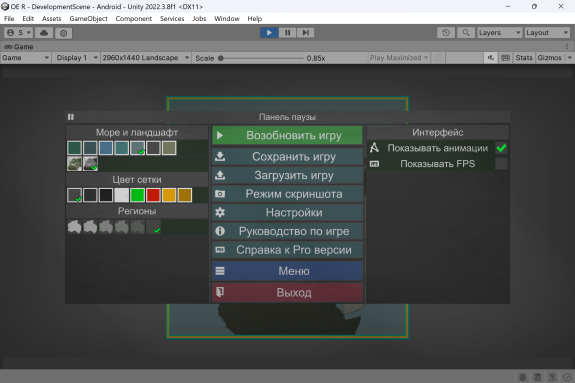Select the first regions opacity map icon
Image resolution: width=575 pixels, height=383 pixels.
coord(74,227)
